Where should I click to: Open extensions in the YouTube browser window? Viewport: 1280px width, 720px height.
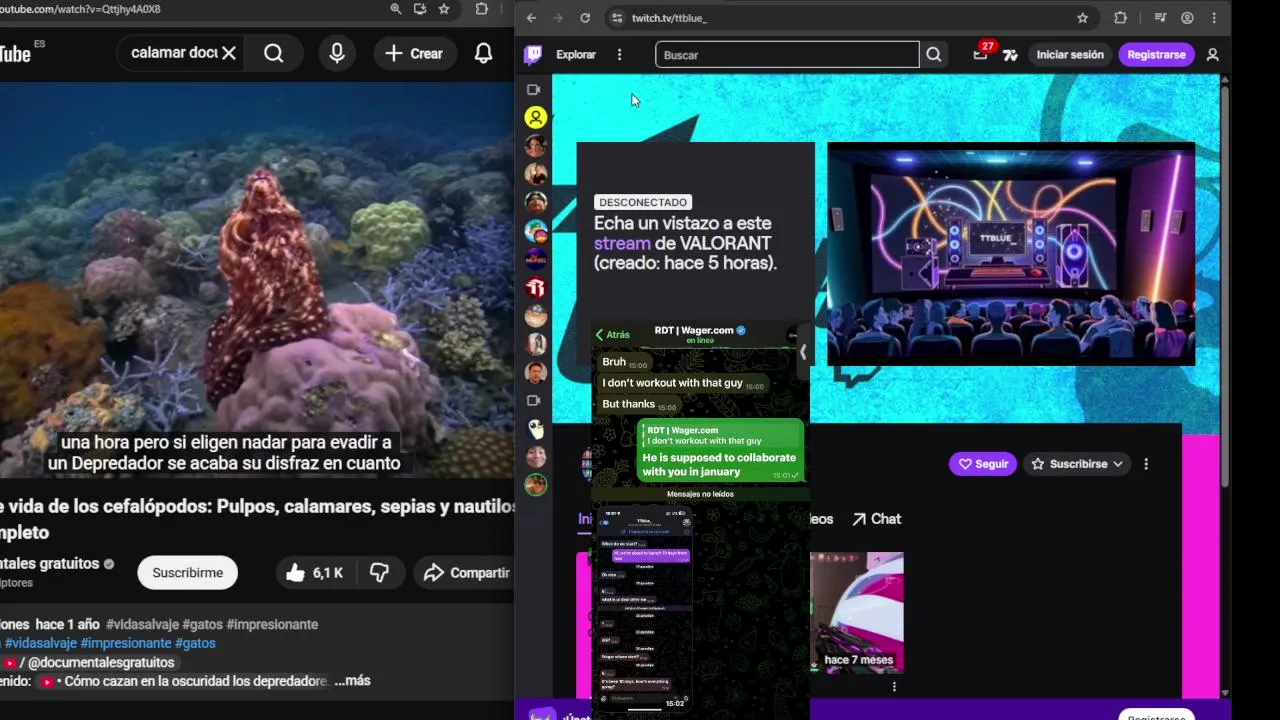482,9
